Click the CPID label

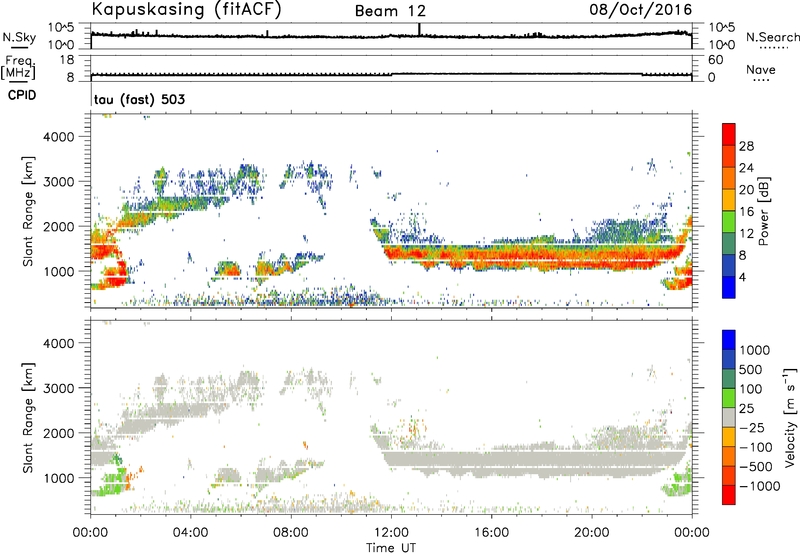point(22,95)
